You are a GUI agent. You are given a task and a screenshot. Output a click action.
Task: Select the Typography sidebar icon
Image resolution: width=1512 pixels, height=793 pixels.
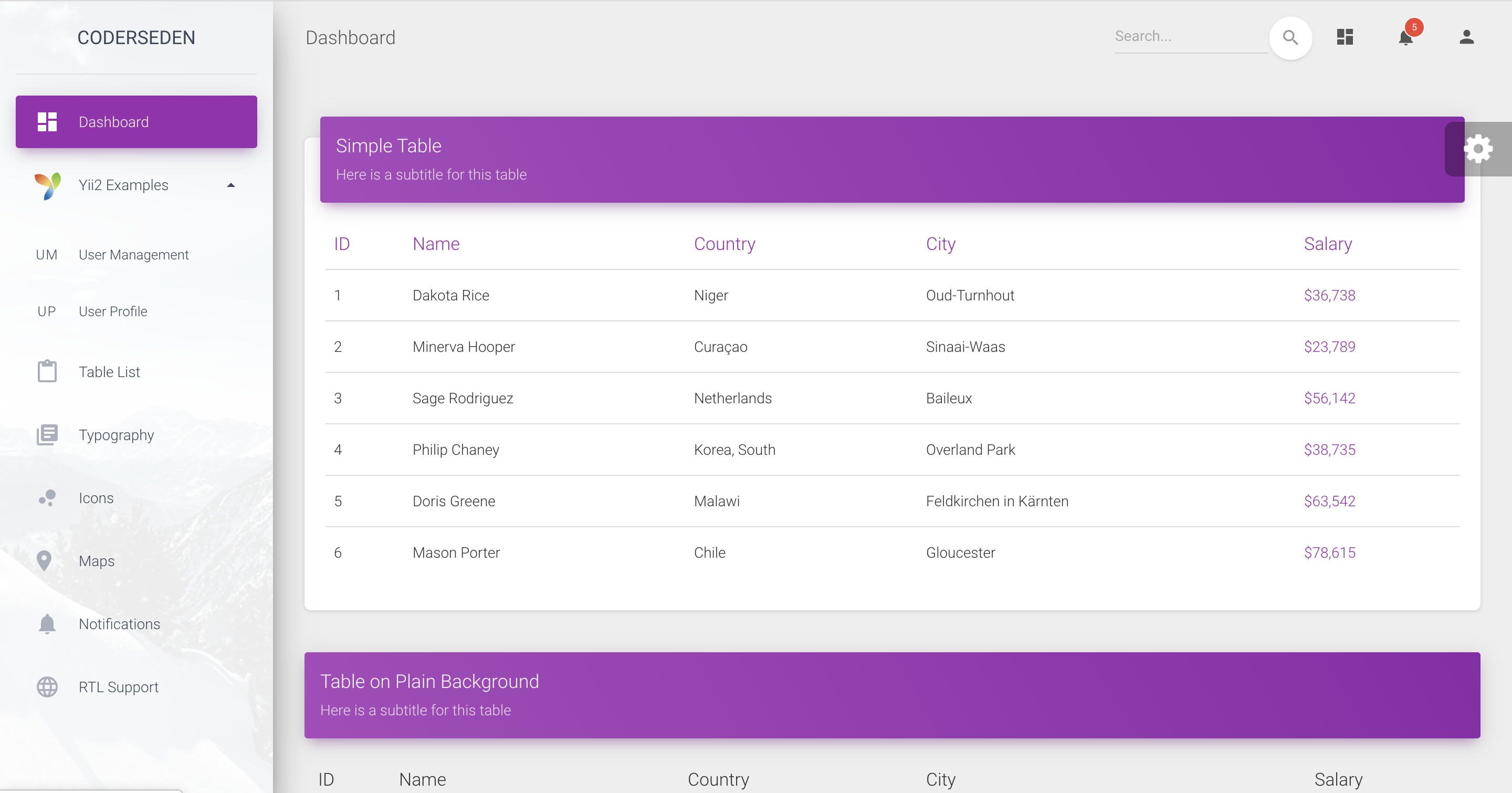(x=46, y=434)
